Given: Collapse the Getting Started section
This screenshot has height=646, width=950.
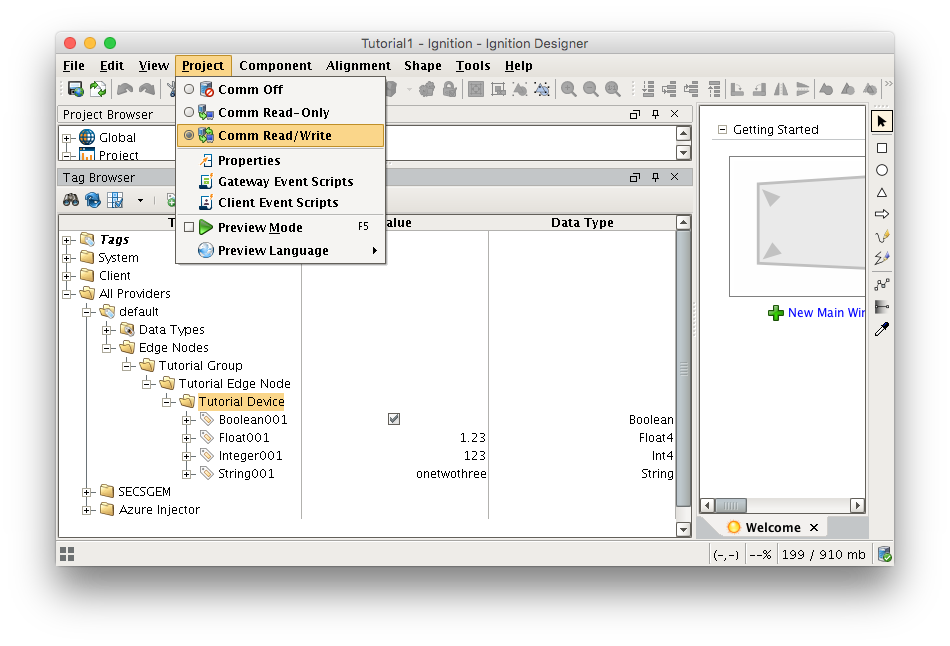Looking at the screenshot, I should pos(722,130).
